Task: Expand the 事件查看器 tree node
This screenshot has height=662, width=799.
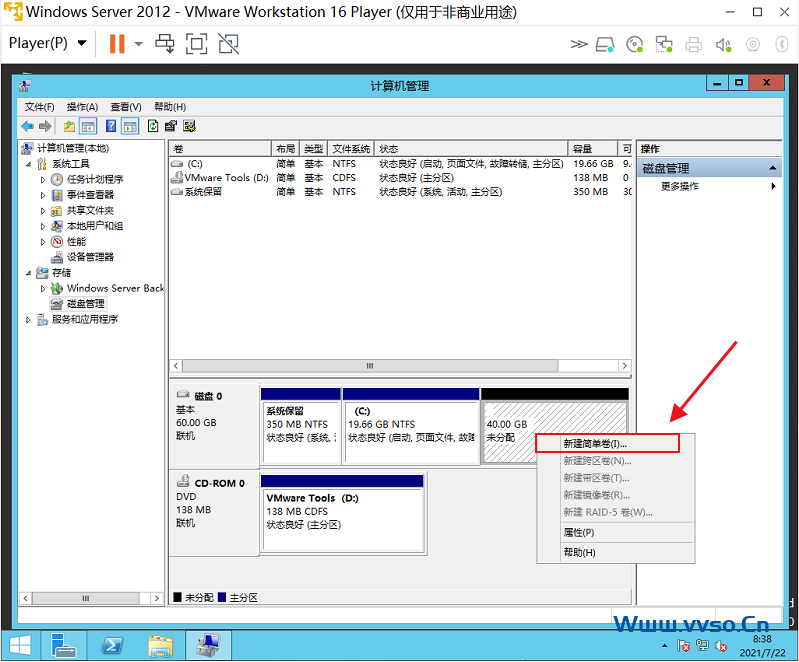Action: click(43, 195)
